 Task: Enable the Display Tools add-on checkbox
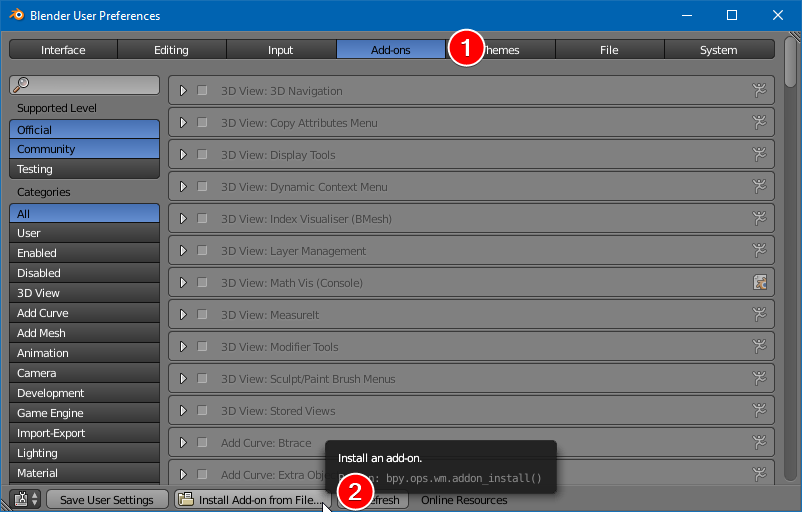pos(202,154)
